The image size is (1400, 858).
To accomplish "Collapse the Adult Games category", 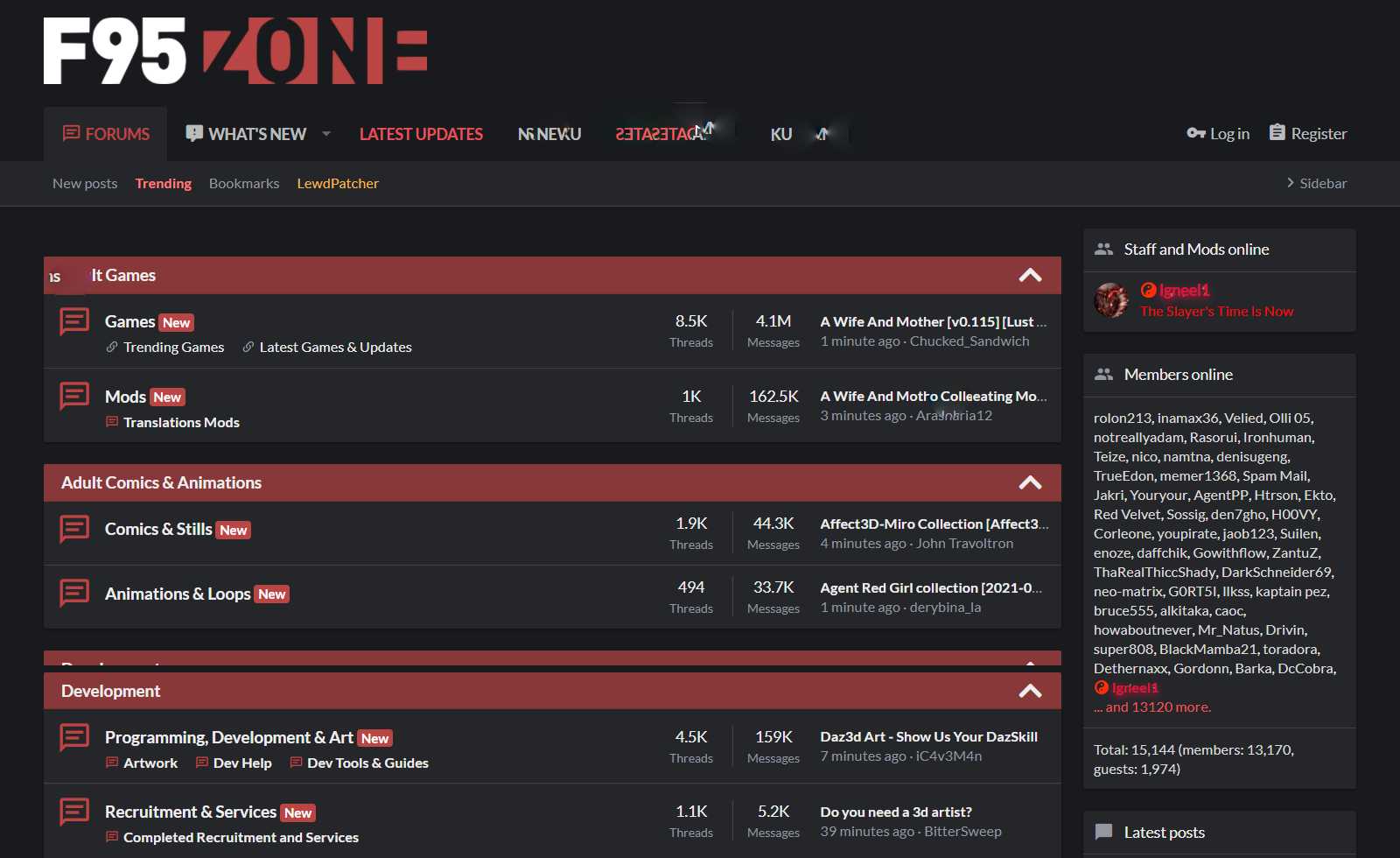I will pyautogui.click(x=1031, y=275).
